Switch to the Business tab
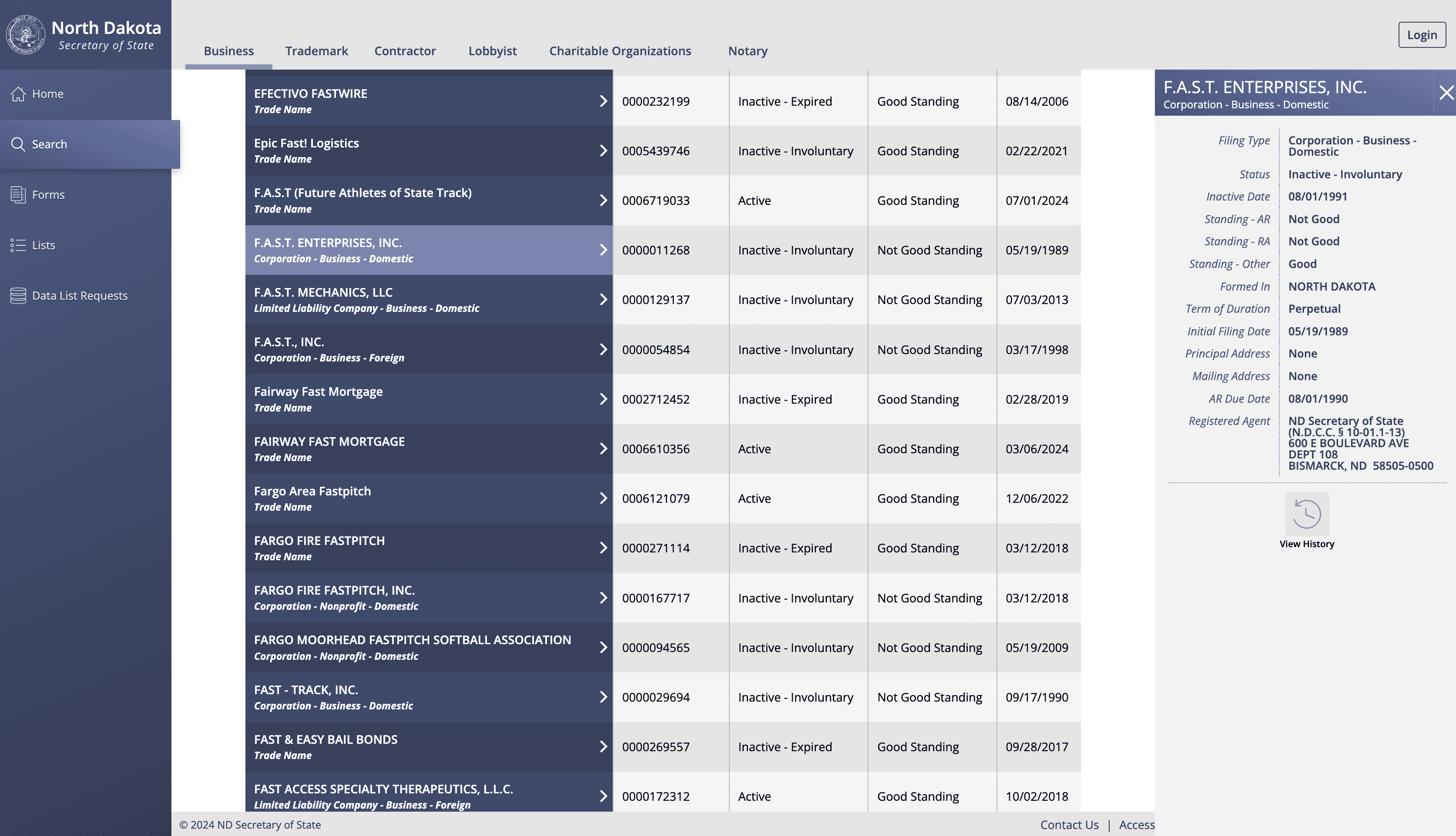1456x836 pixels. [x=228, y=50]
